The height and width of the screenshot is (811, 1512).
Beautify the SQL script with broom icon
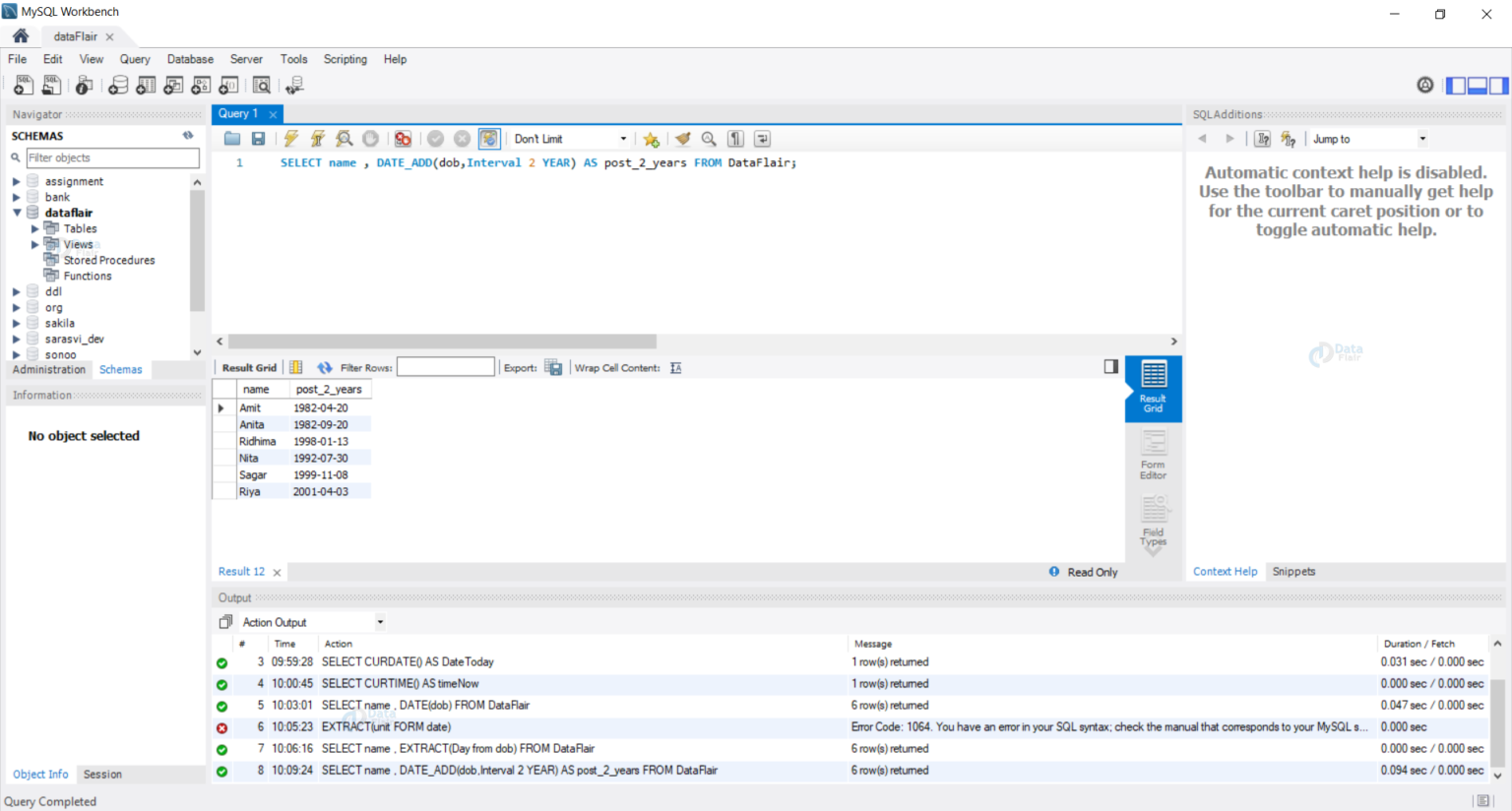coord(683,139)
